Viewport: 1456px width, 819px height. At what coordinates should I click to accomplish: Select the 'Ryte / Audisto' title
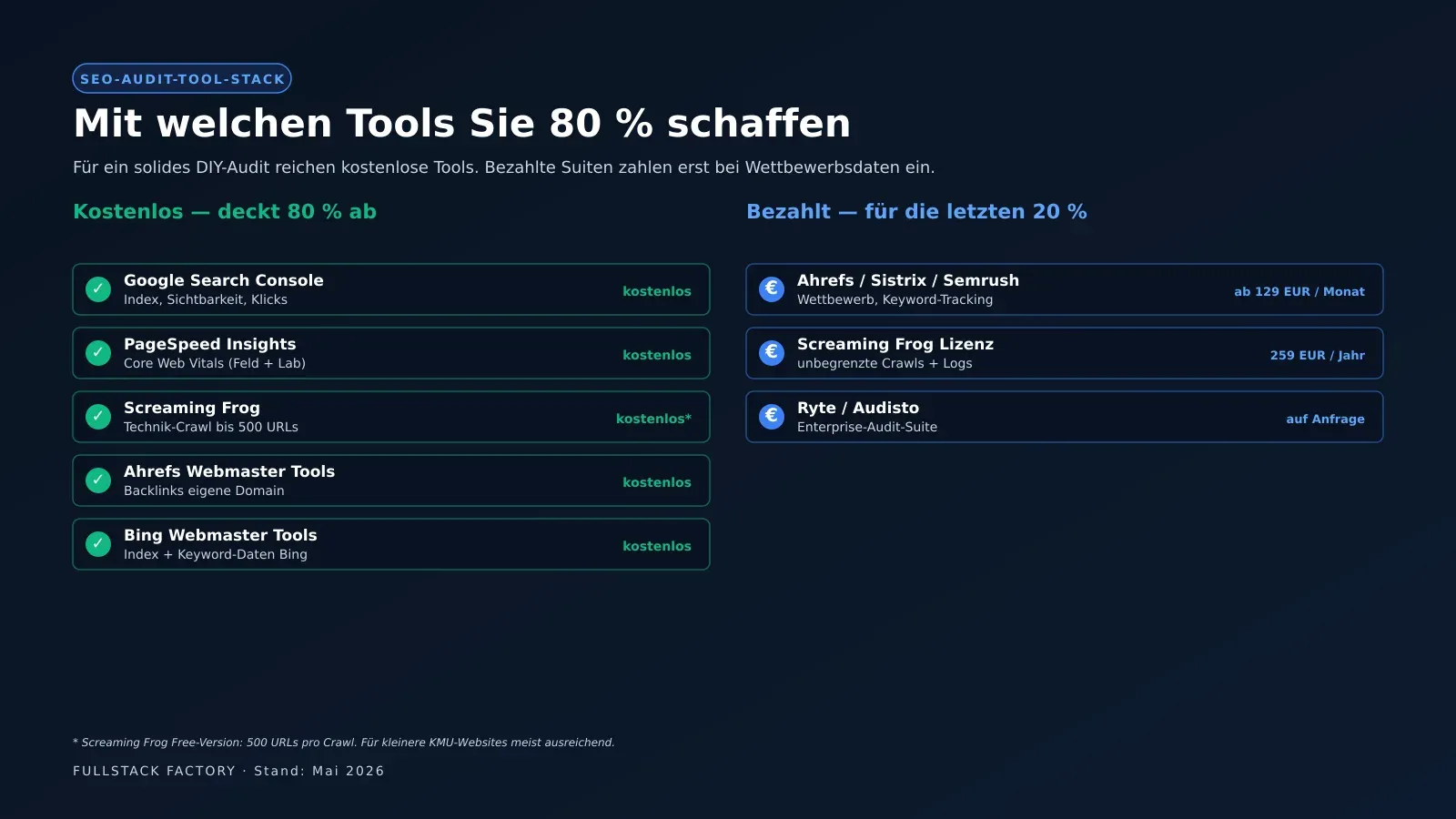[858, 408]
